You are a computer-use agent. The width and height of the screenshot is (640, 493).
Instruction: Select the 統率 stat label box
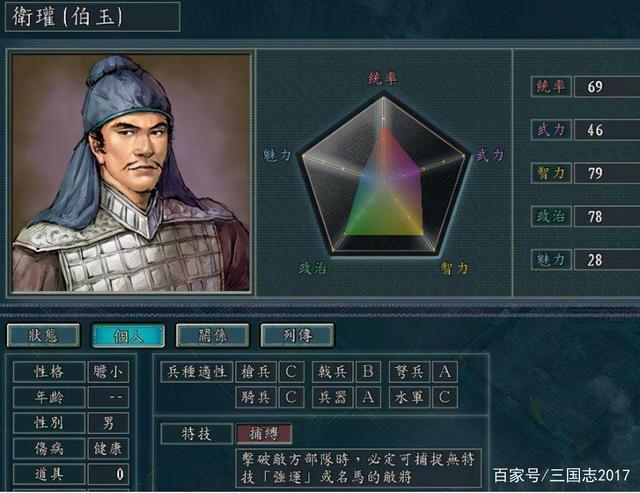551,87
